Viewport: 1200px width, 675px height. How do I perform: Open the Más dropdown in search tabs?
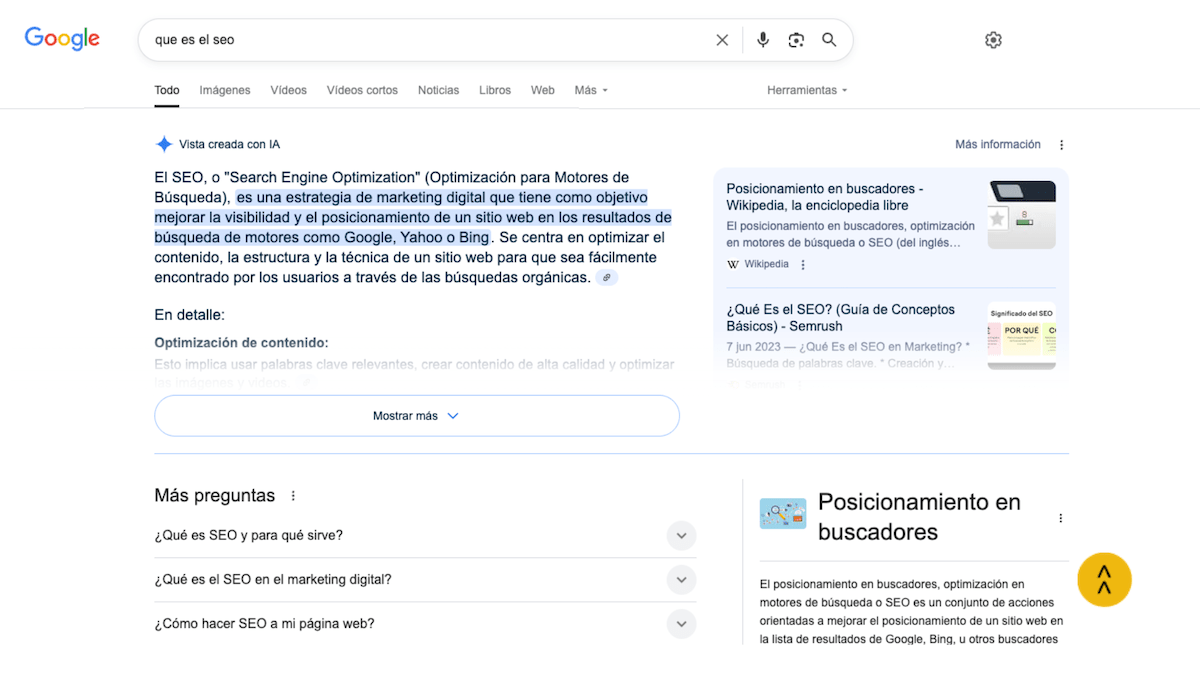[591, 90]
